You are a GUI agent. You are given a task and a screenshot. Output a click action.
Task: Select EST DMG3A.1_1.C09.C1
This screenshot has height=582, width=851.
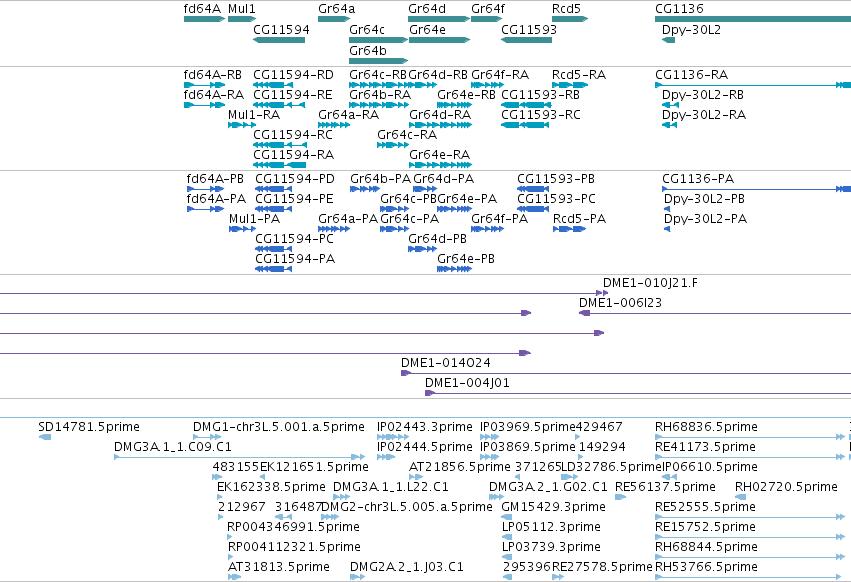coord(239,457)
